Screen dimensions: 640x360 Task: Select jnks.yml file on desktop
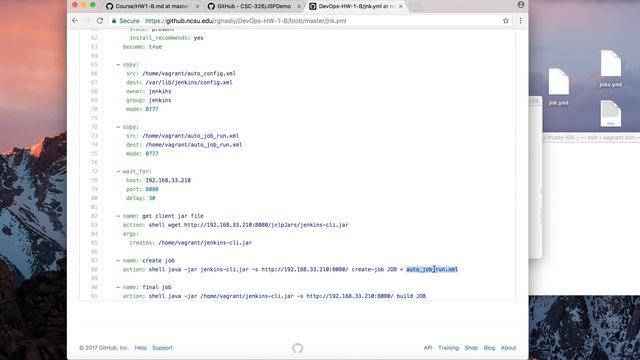click(611, 69)
